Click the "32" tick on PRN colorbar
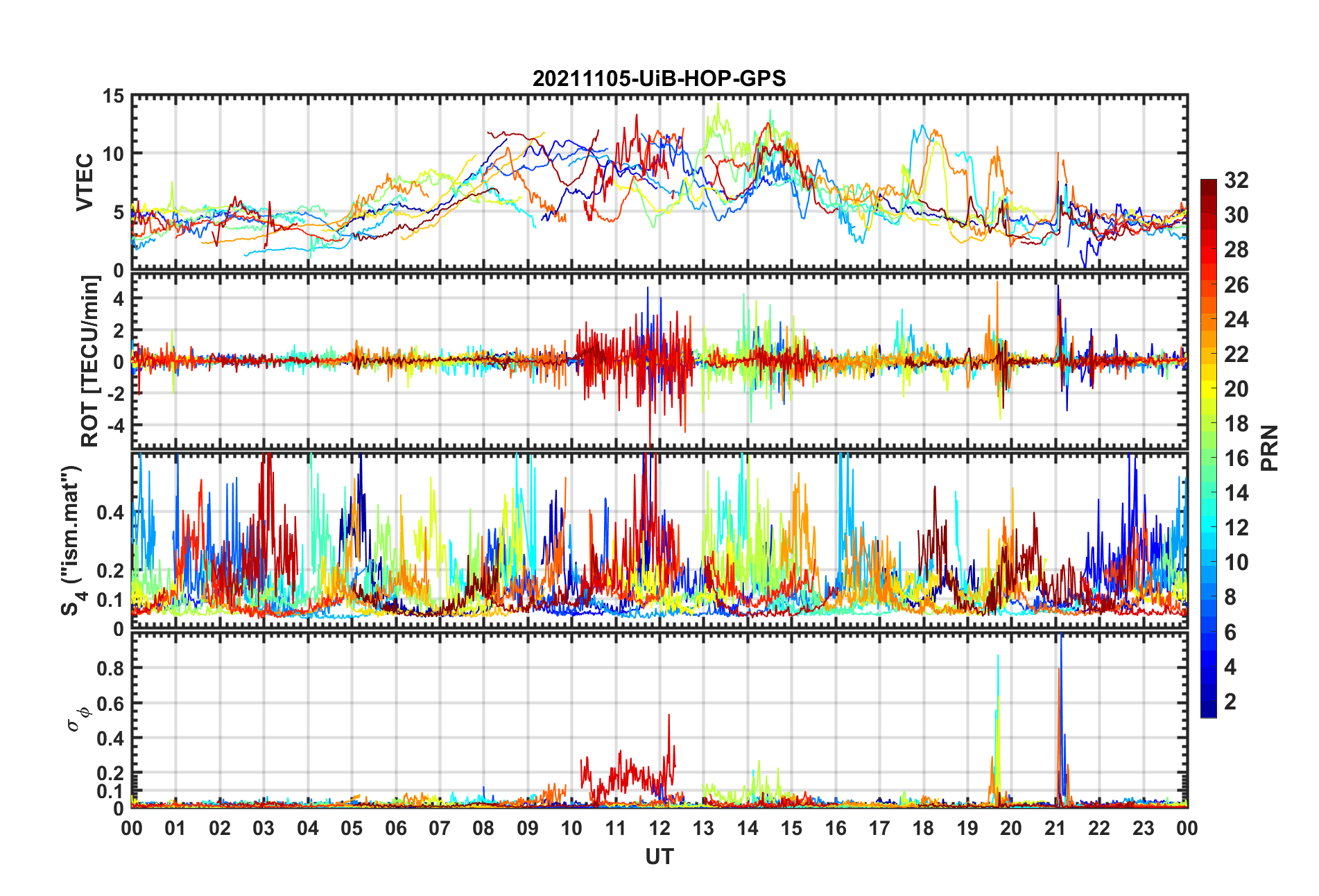The height and width of the screenshot is (896, 1319). point(1236,180)
